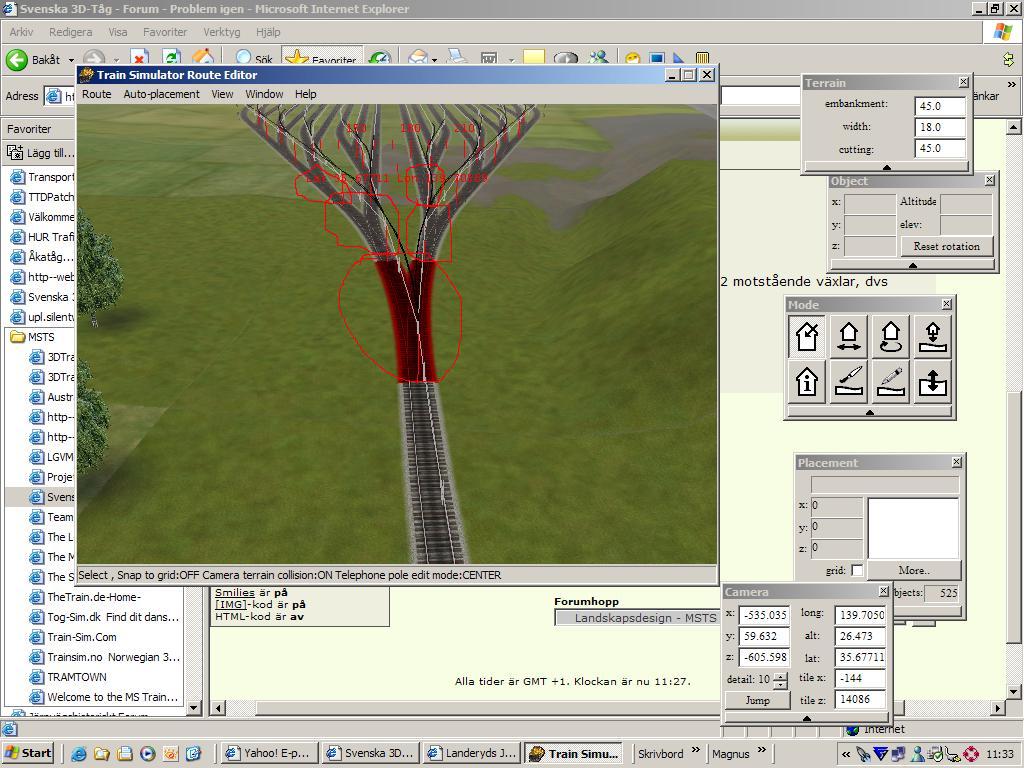
Task: Adjust the detail value stepper
Action: pyautogui.click(x=780, y=680)
